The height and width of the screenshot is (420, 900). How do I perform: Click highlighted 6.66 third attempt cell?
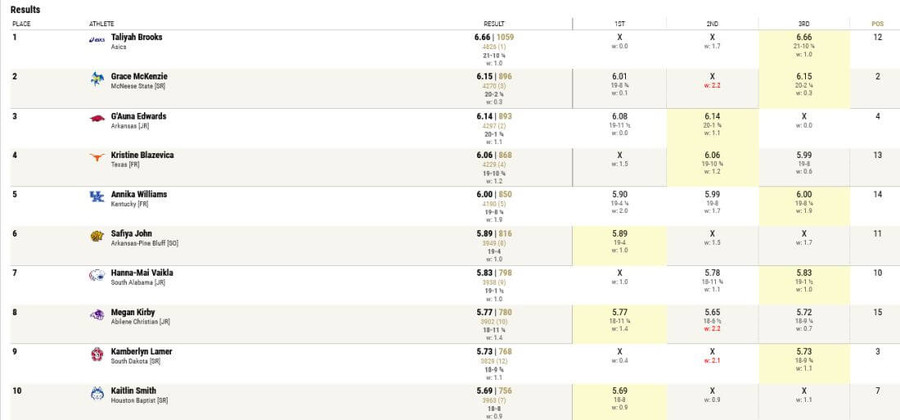tap(804, 50)
